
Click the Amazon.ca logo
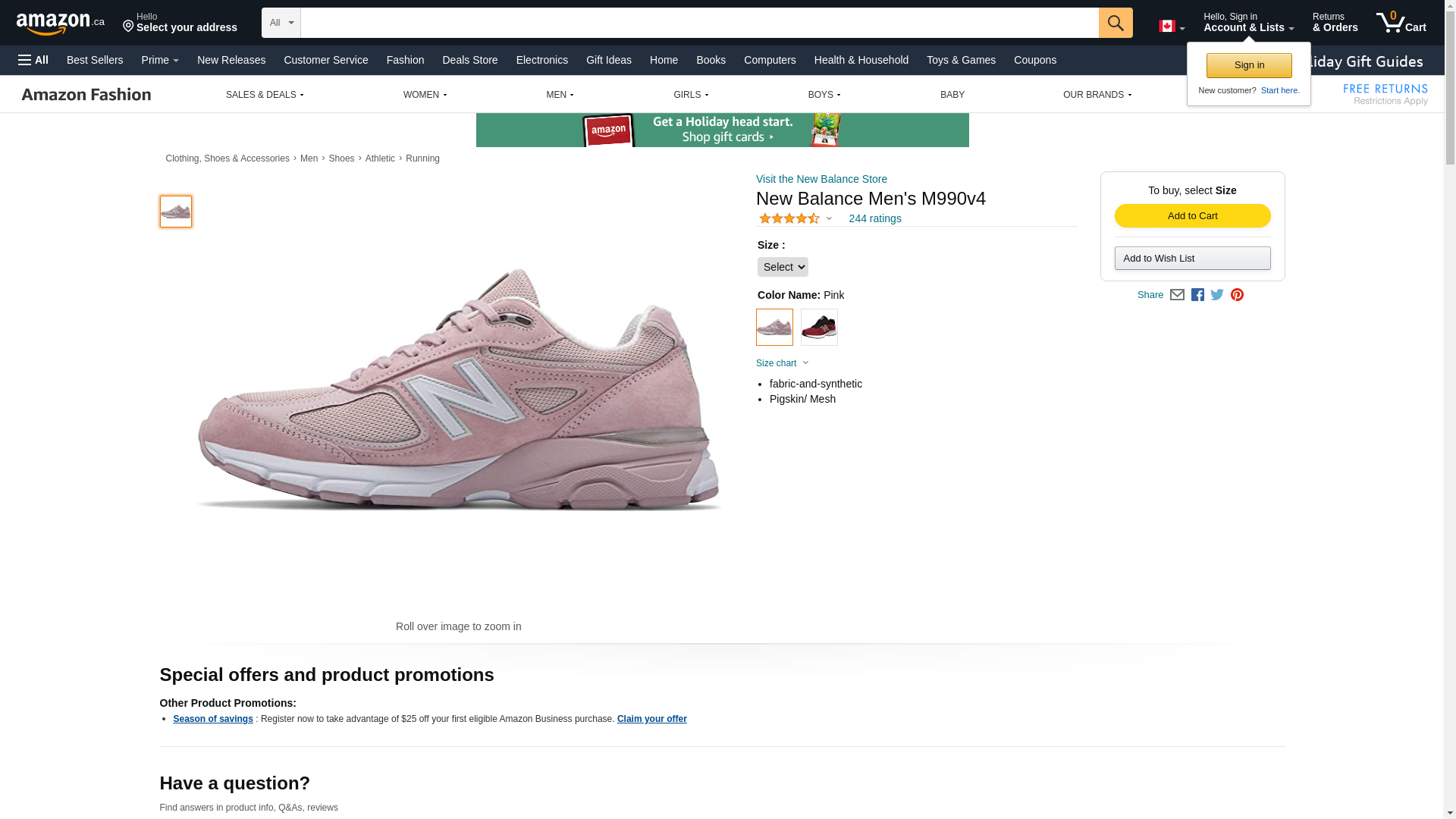(x=61, y=24)
